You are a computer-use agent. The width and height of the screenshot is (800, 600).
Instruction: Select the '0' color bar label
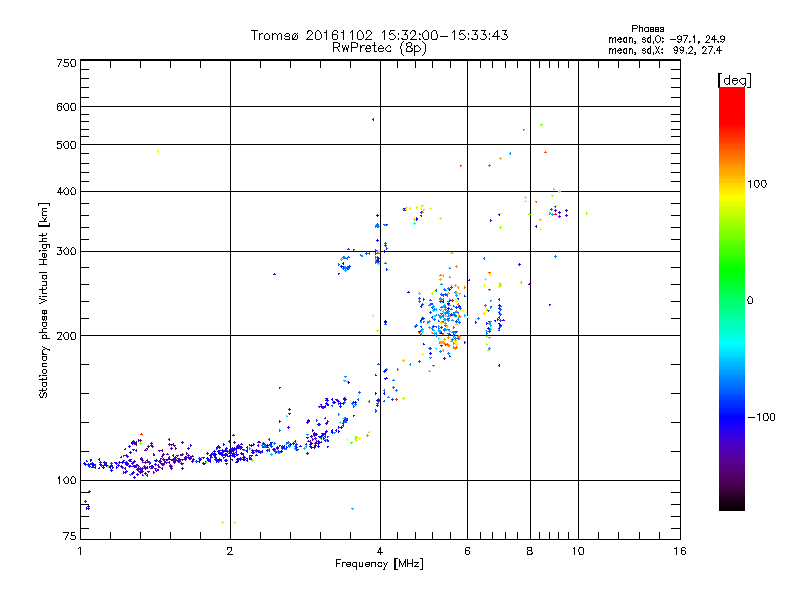pyautogui.click(x=749, y=301)
